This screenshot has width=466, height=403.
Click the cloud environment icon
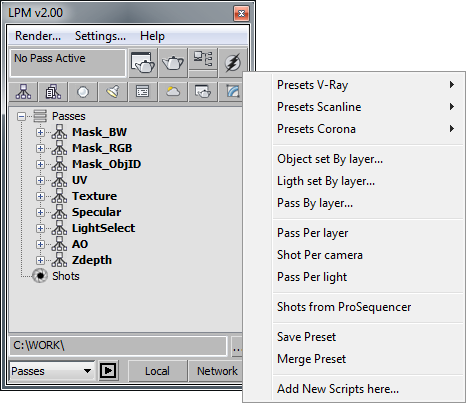pyautogui.click(x=173, y=92)
